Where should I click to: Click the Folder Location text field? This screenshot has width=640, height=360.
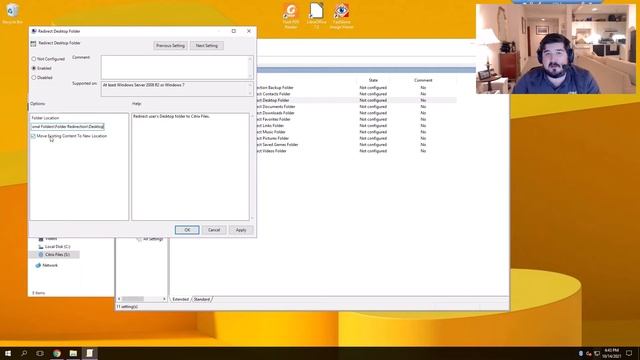point(68,127)
